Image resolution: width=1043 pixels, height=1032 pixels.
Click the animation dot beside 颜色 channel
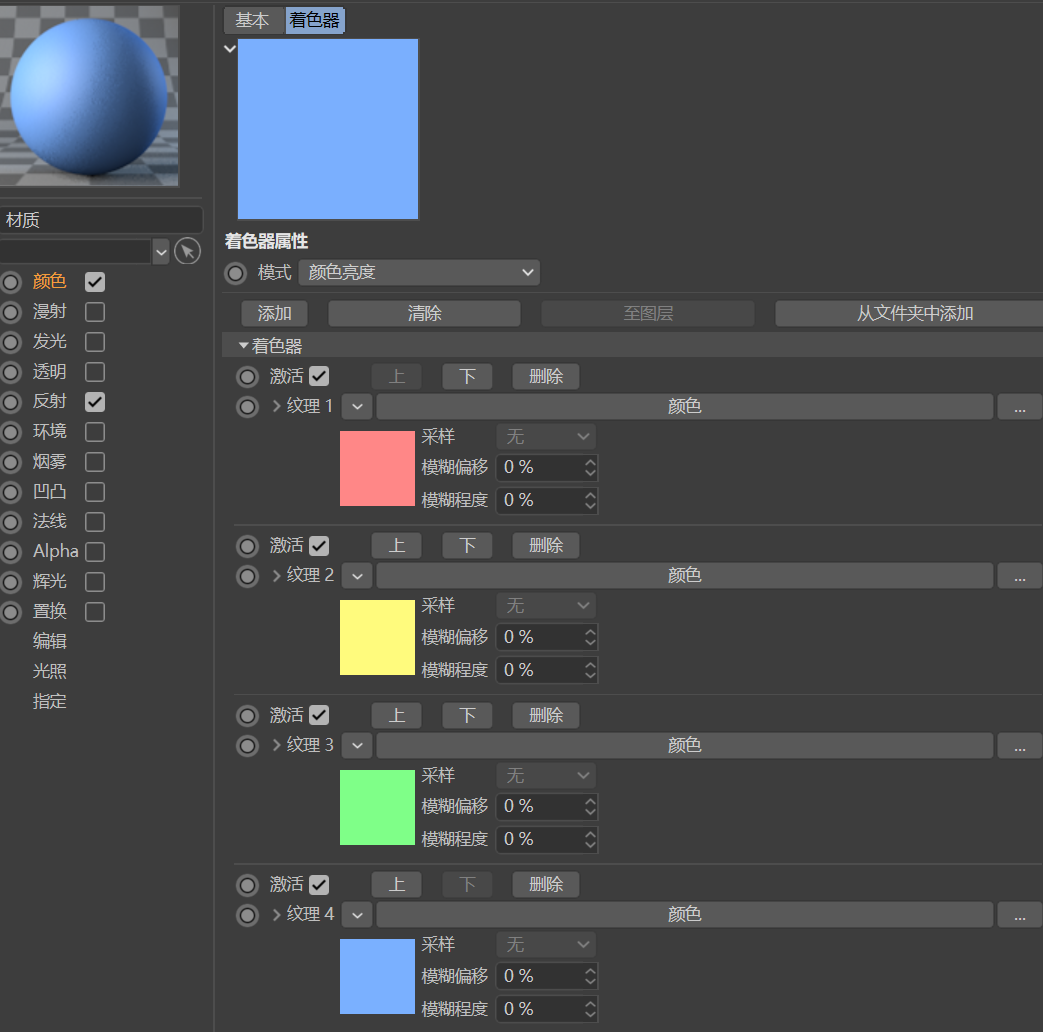[x=11, y=282]
